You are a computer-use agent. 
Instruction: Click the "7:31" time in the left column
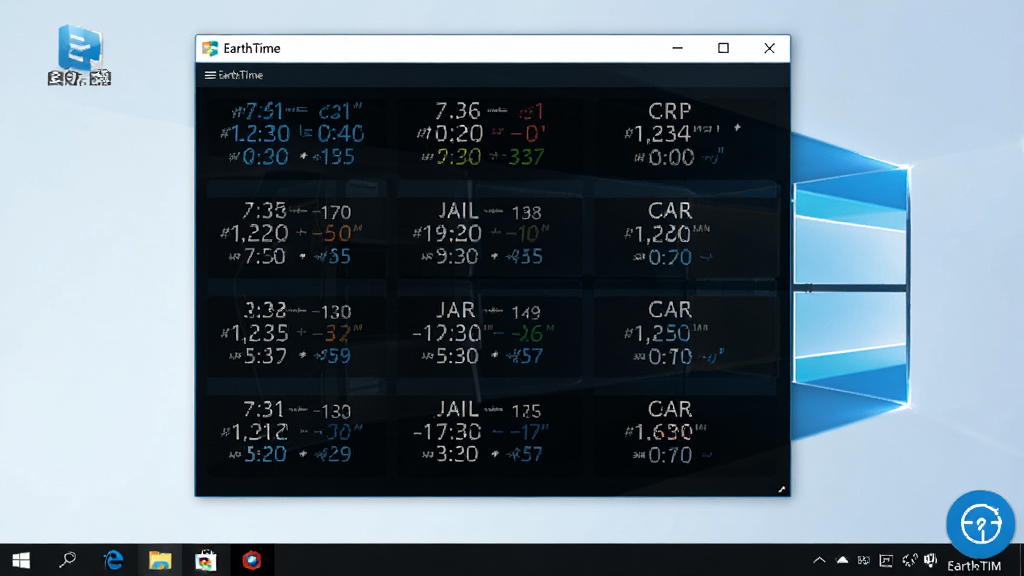pos(263,409)
